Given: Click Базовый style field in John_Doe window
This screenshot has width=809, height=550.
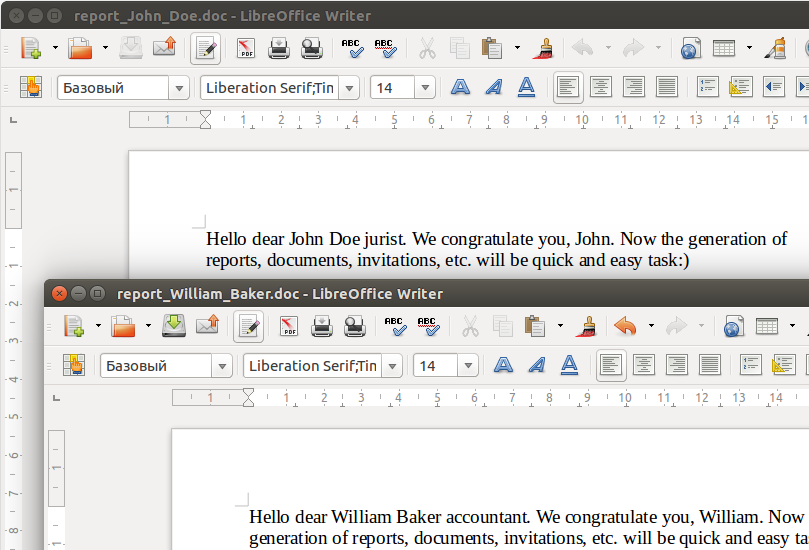Looking at the screenshot, I should pyautogui.click(x=113, y=88).
